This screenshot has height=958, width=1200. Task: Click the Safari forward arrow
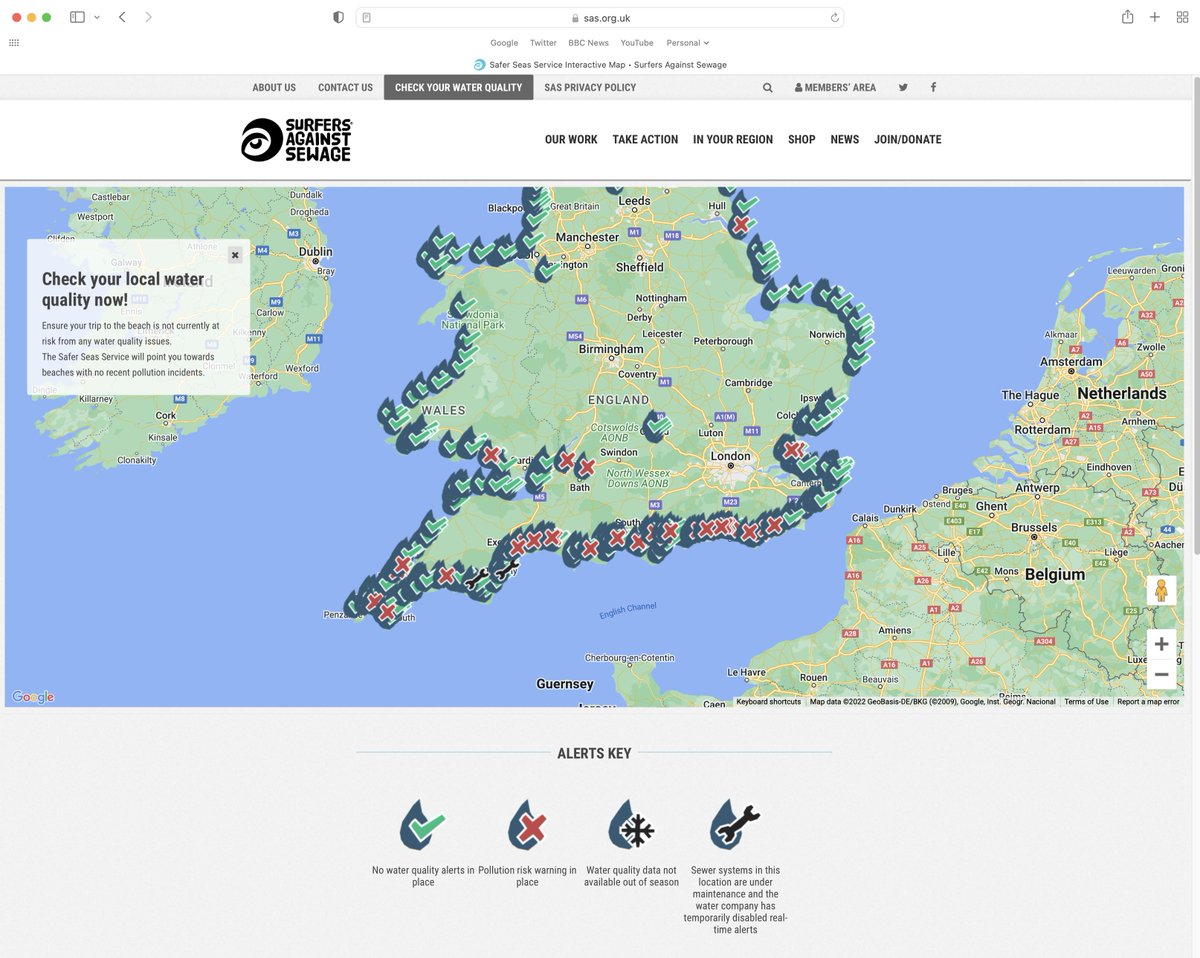[148, 17]
